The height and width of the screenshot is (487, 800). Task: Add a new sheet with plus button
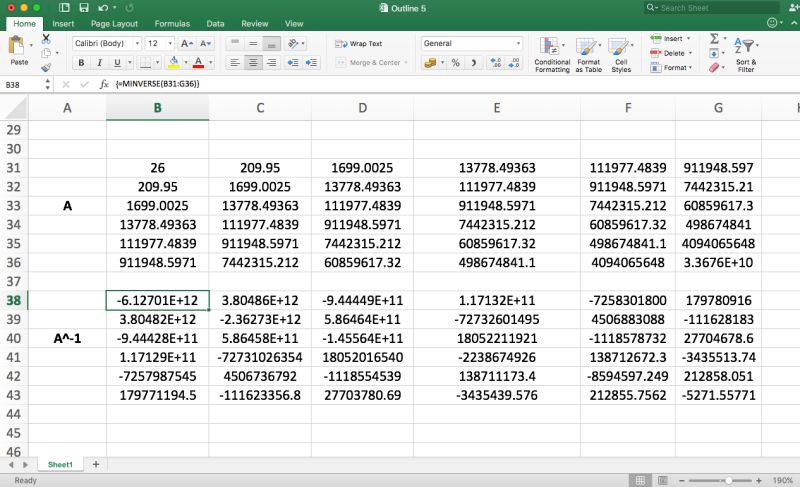click(95, 465)
